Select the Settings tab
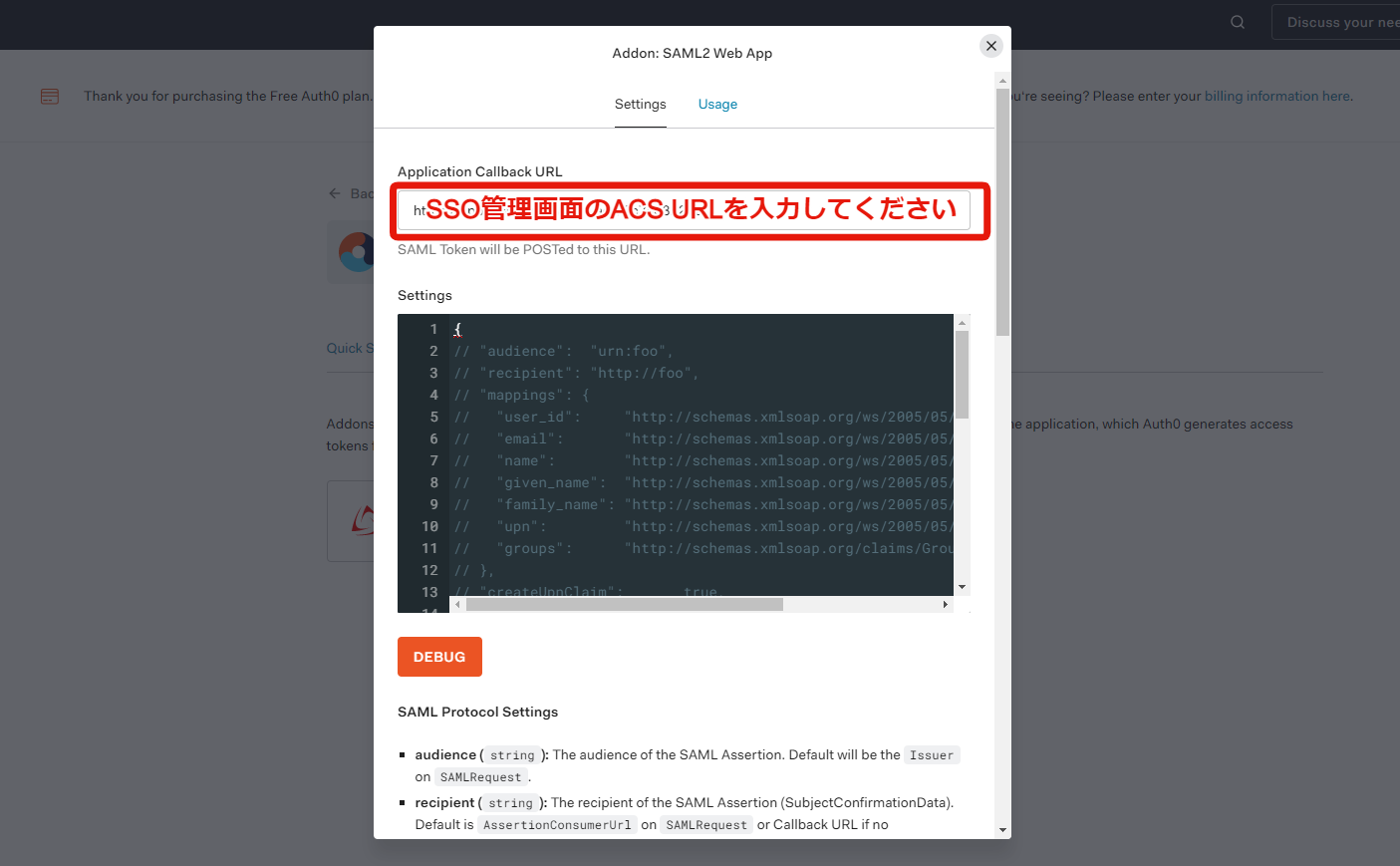The width and height of the screenshot is (1400, 866). coord(641,105)
